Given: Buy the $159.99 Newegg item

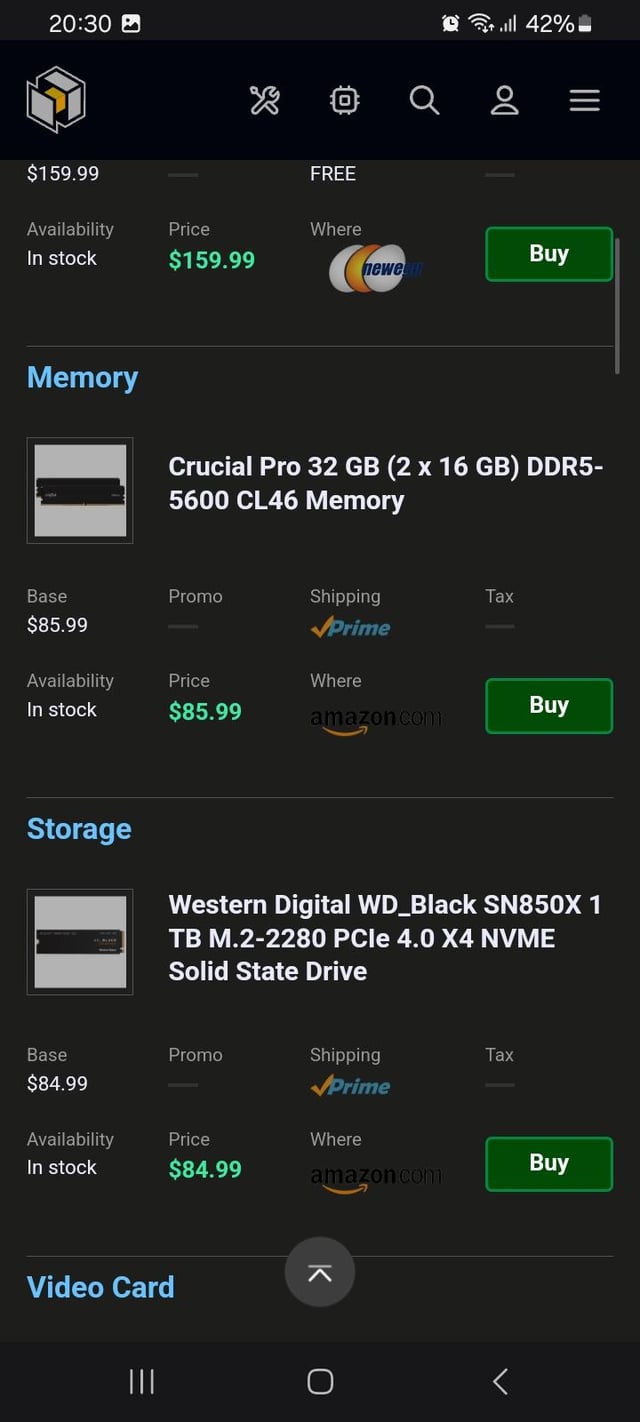Looking at the screenshot, I should tap(548, 254).
